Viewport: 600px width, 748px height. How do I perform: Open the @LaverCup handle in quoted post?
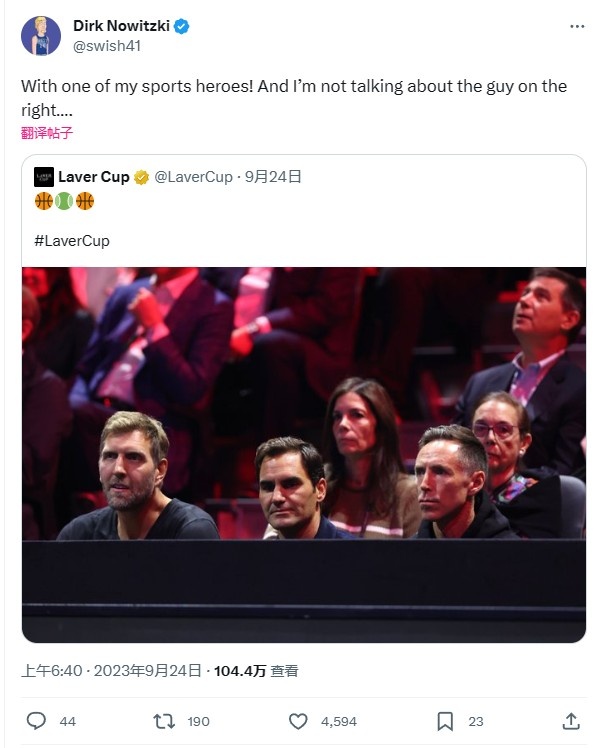(x=193, y=177)
